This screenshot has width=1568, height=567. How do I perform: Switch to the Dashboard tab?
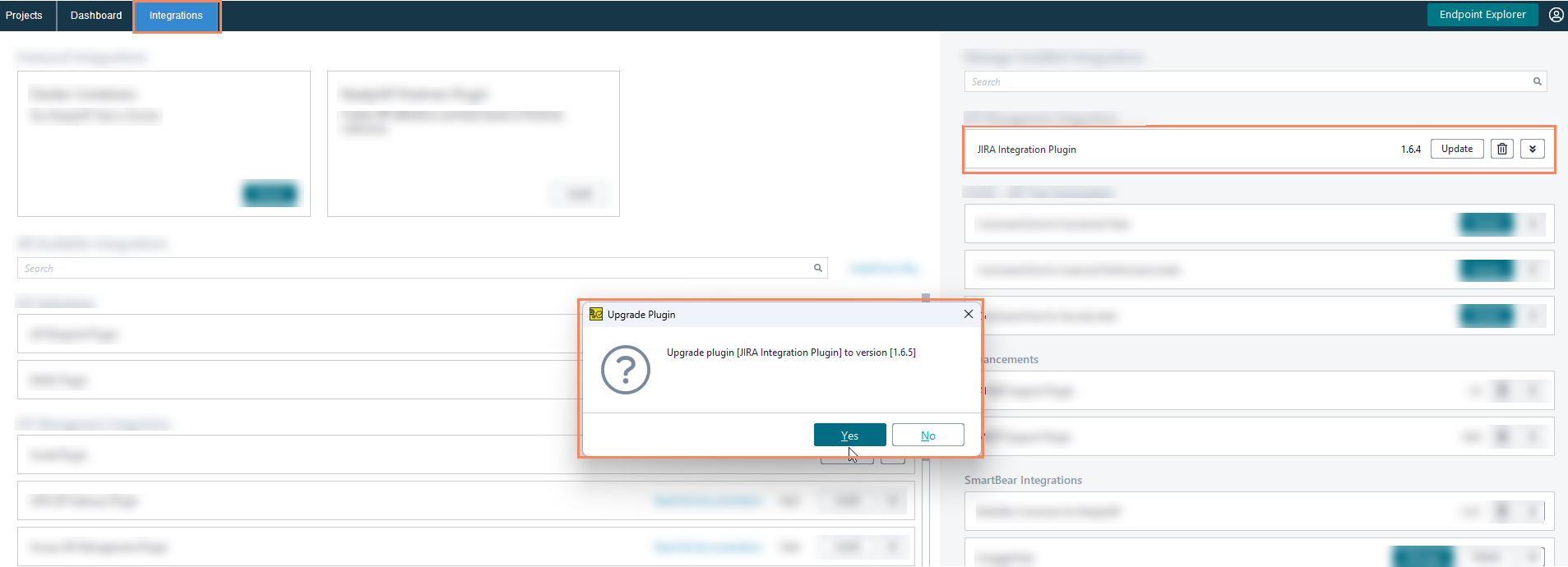click(x=96, y=16)
